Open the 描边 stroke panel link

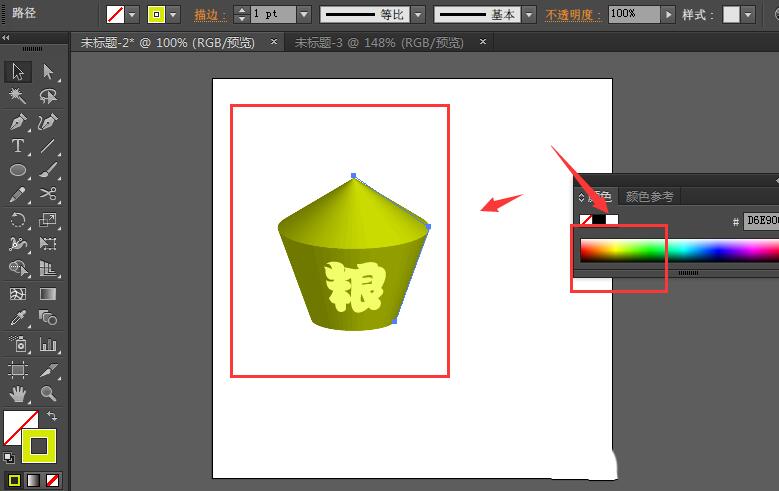pyautogui.click(x=209, y=15)
